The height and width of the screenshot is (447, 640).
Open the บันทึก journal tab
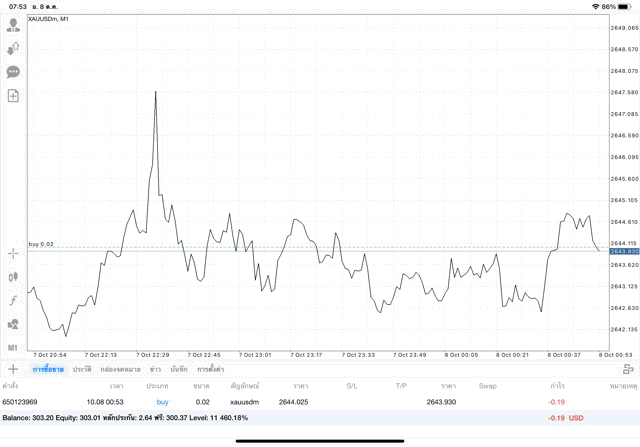[x=179, y=369]
